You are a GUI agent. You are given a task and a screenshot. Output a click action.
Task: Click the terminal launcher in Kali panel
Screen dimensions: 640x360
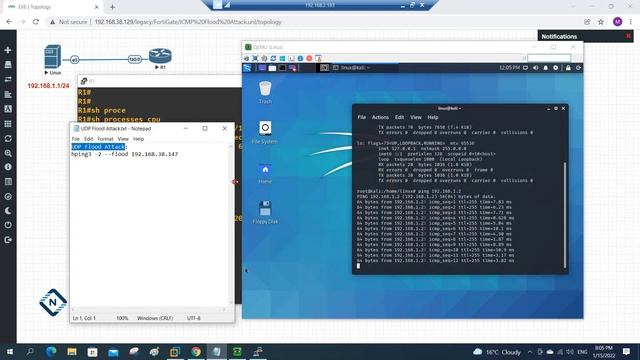[282, 68]
